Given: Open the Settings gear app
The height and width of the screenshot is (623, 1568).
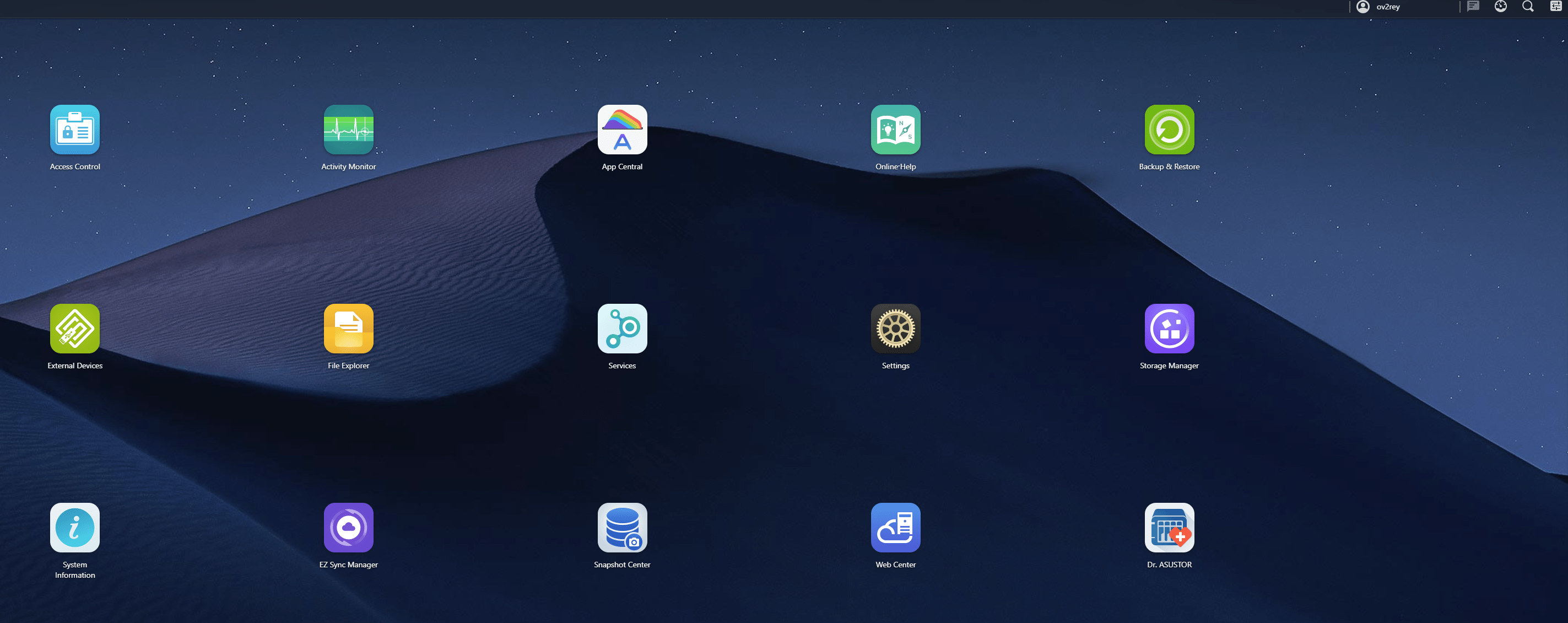Looking at the screenshot, I should pyautogui.click(x=895, y=329).
